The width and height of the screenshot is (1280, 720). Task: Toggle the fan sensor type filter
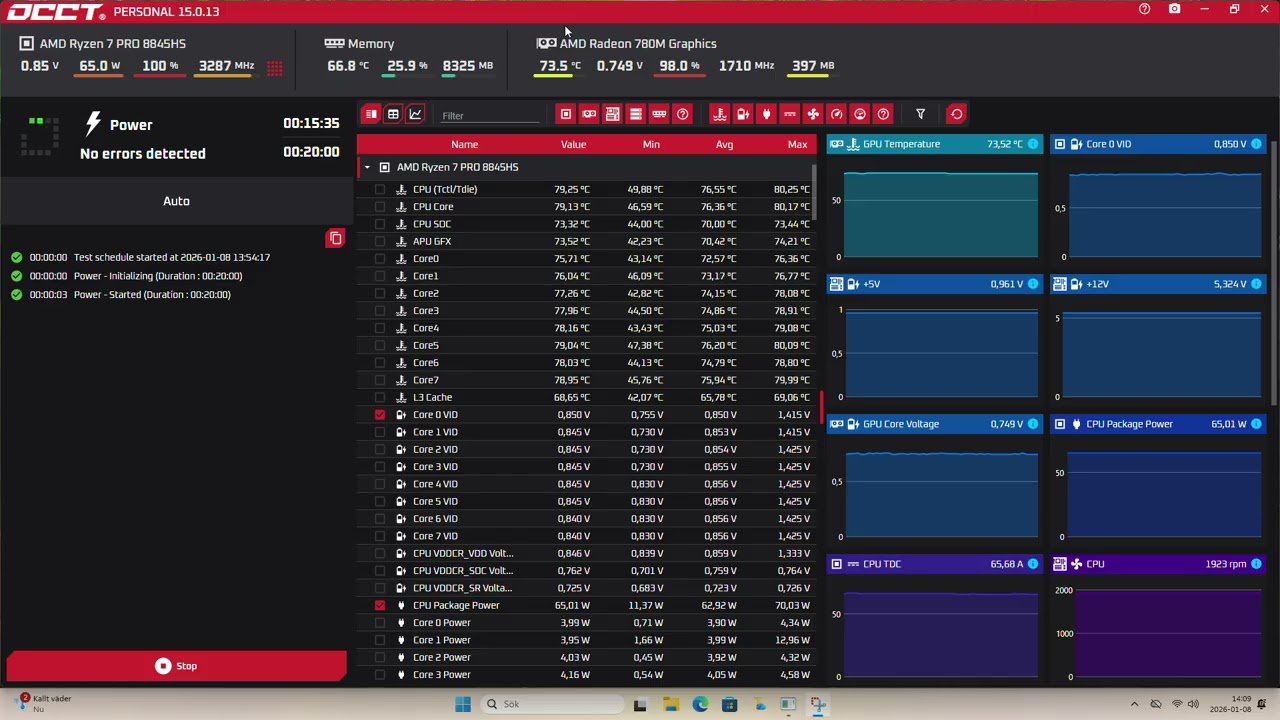pyautogui.click(x=813, y=114)
